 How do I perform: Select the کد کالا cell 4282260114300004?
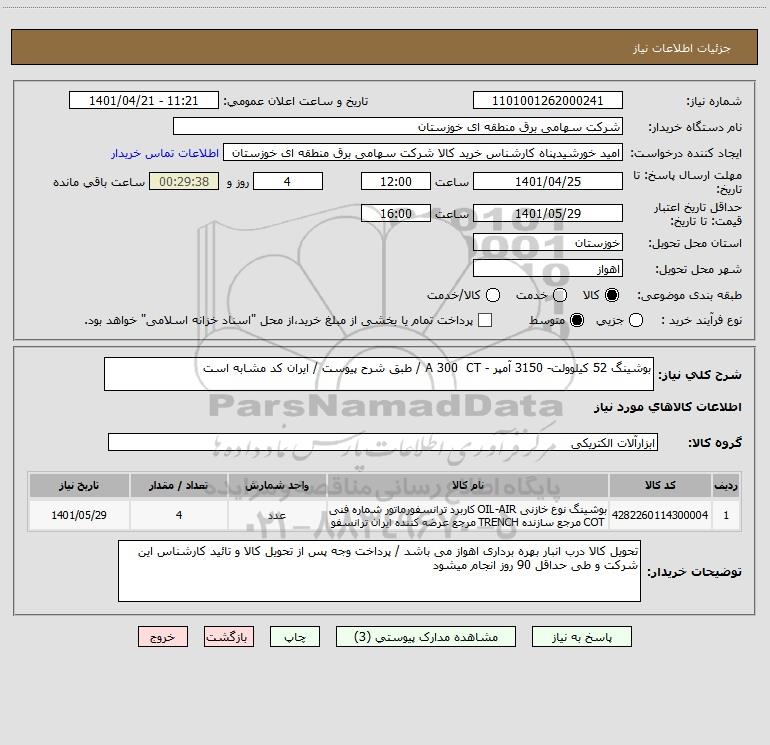pyautogui.click(x=660, y=515)
